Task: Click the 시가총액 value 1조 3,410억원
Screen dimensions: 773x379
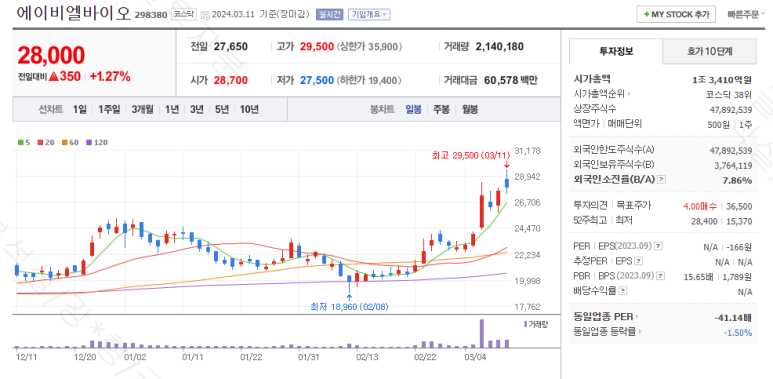Action: 722,79
